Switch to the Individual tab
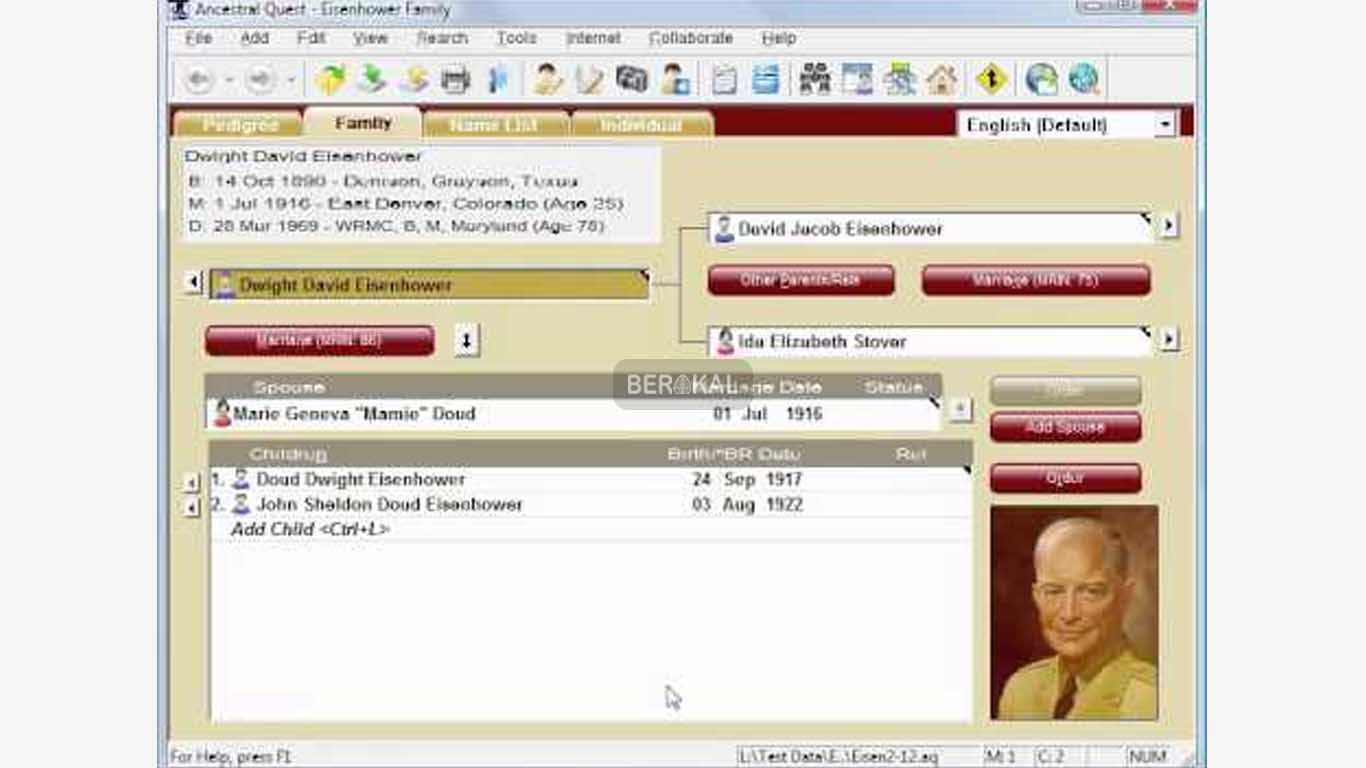Screen dimensions: 1366x768 click(642, 125)
